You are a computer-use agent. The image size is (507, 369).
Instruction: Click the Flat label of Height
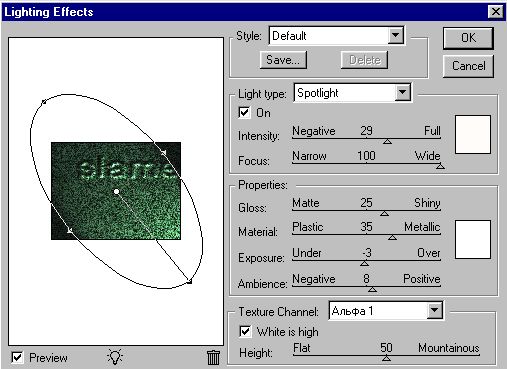[302, 348]
